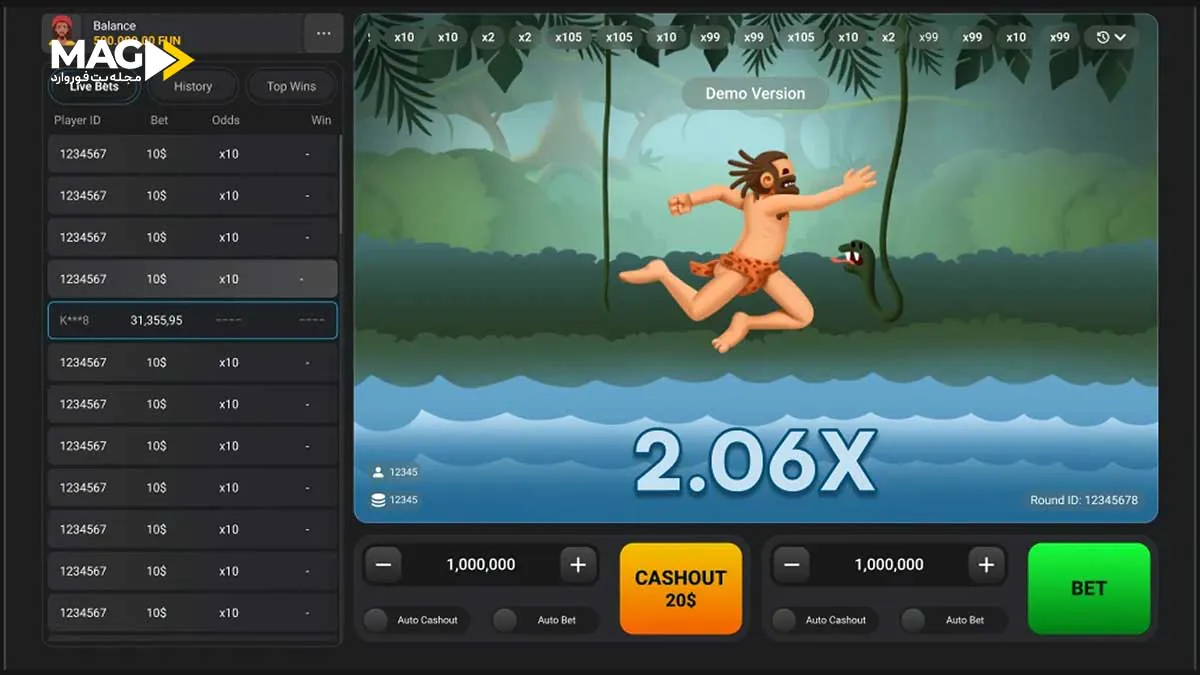
Task: Click the Bet column header
Action: (x=159, y=120)
